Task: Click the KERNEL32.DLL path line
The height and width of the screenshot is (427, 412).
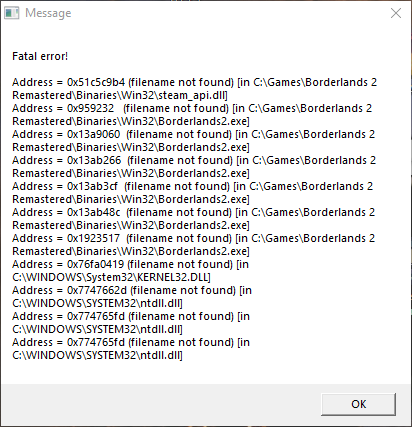Action: 111,277
